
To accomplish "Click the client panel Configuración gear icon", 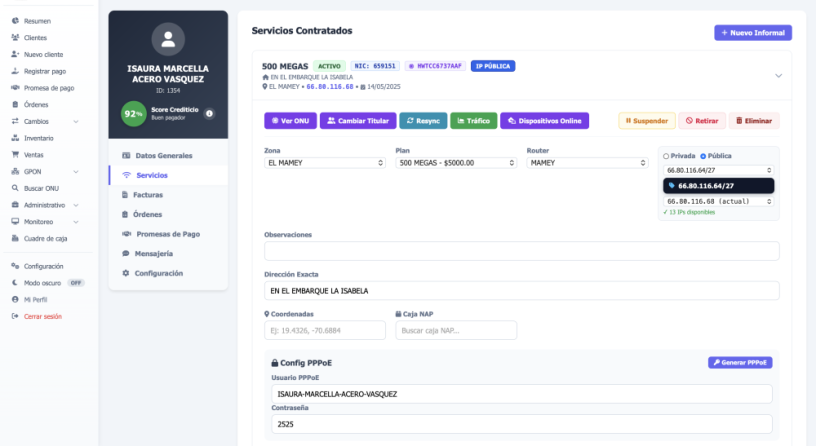I will [x=125, y=273].
